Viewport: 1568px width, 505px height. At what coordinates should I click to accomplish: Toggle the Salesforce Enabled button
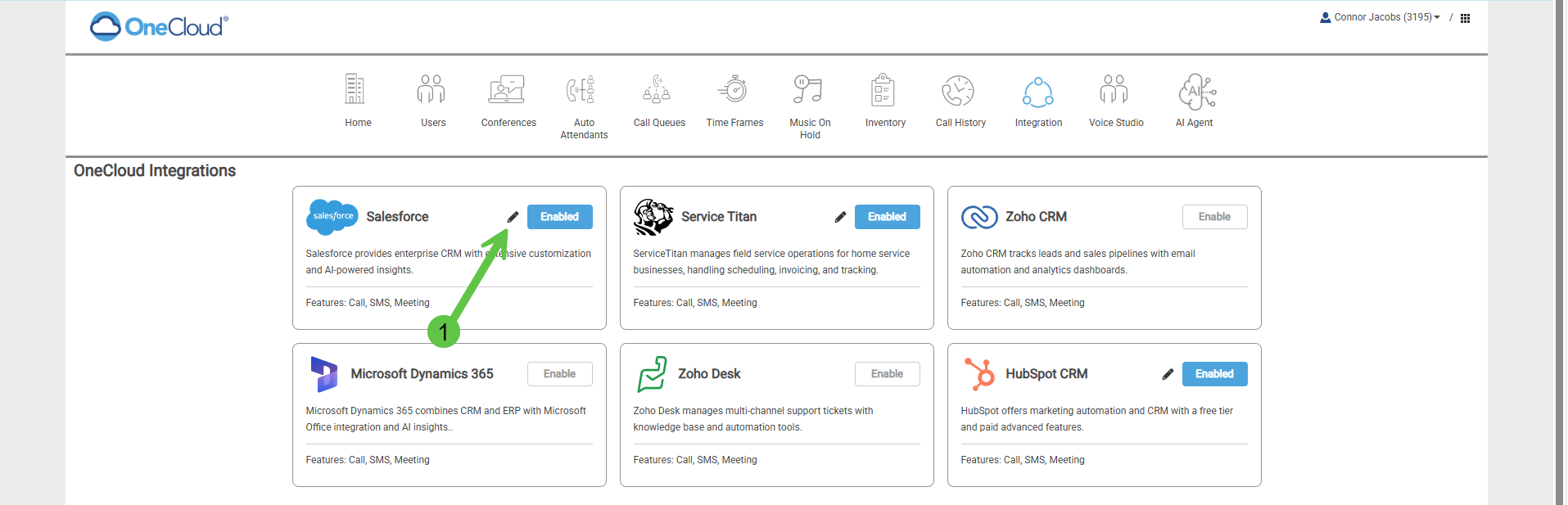click(559, 217)
